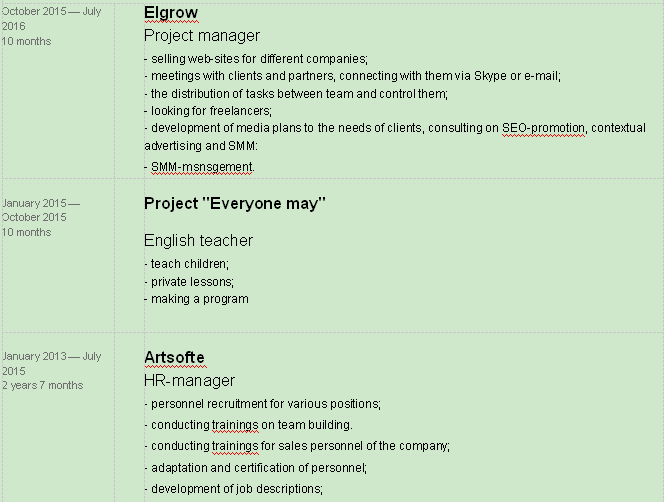The image size is (664, 502).
Task: Click the Project manager job title
Action: tap(202, 36)
